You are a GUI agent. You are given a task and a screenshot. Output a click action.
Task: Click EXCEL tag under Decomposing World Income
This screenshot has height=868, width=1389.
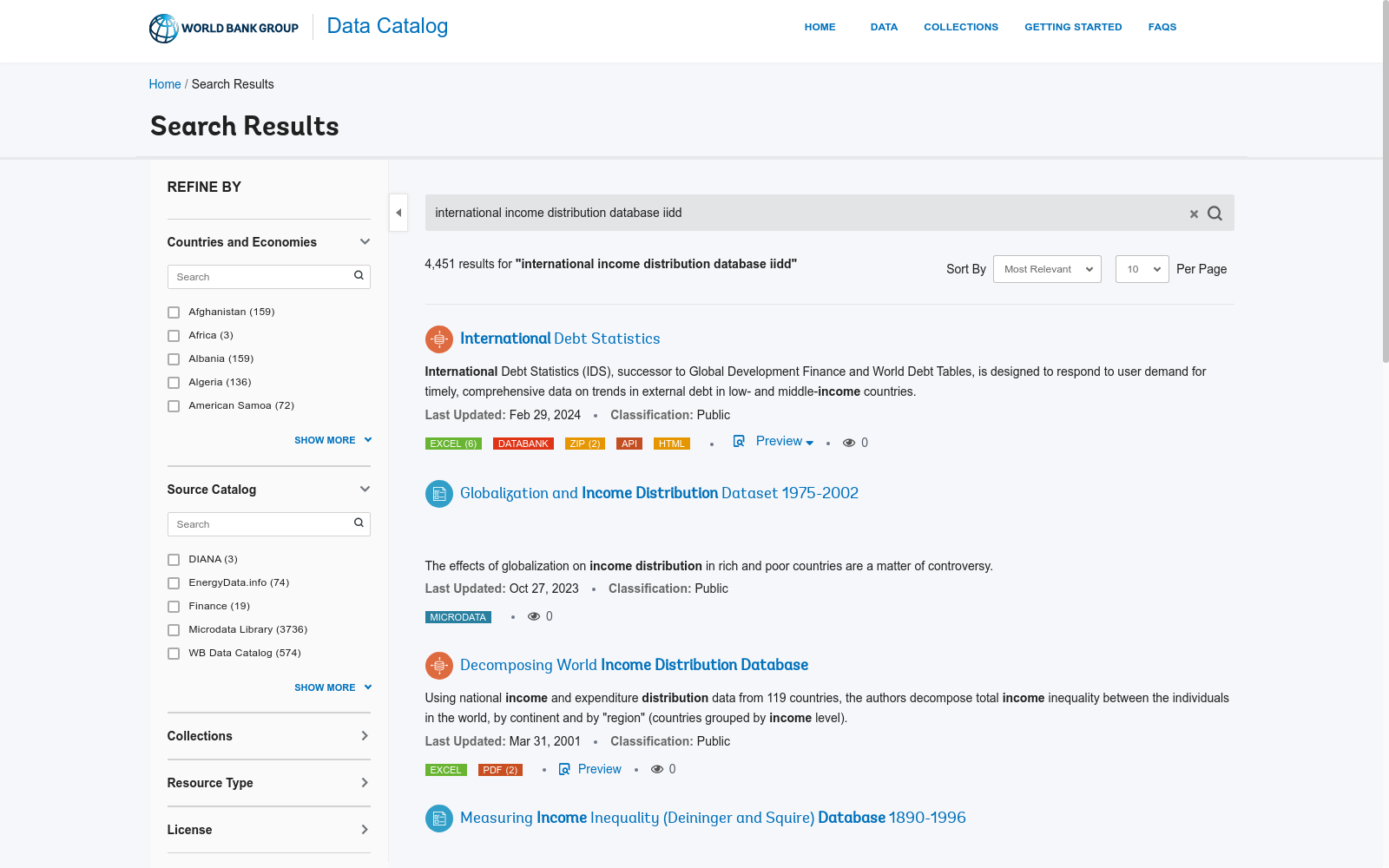pos(446,770)
